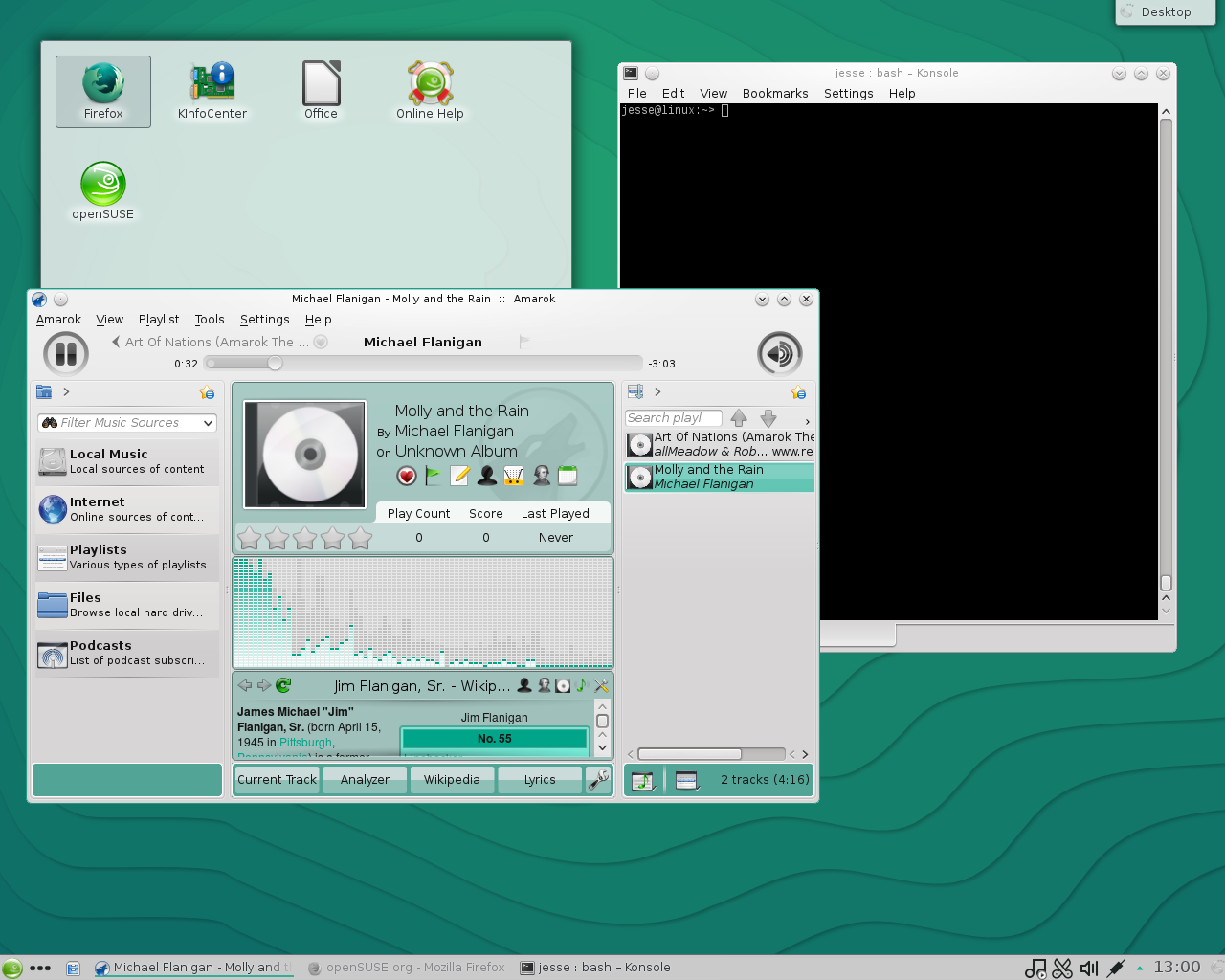Launch Firefox from the desktop folder view
Image resolution: width=1225 pixels, height=980 pixels.
103,92
